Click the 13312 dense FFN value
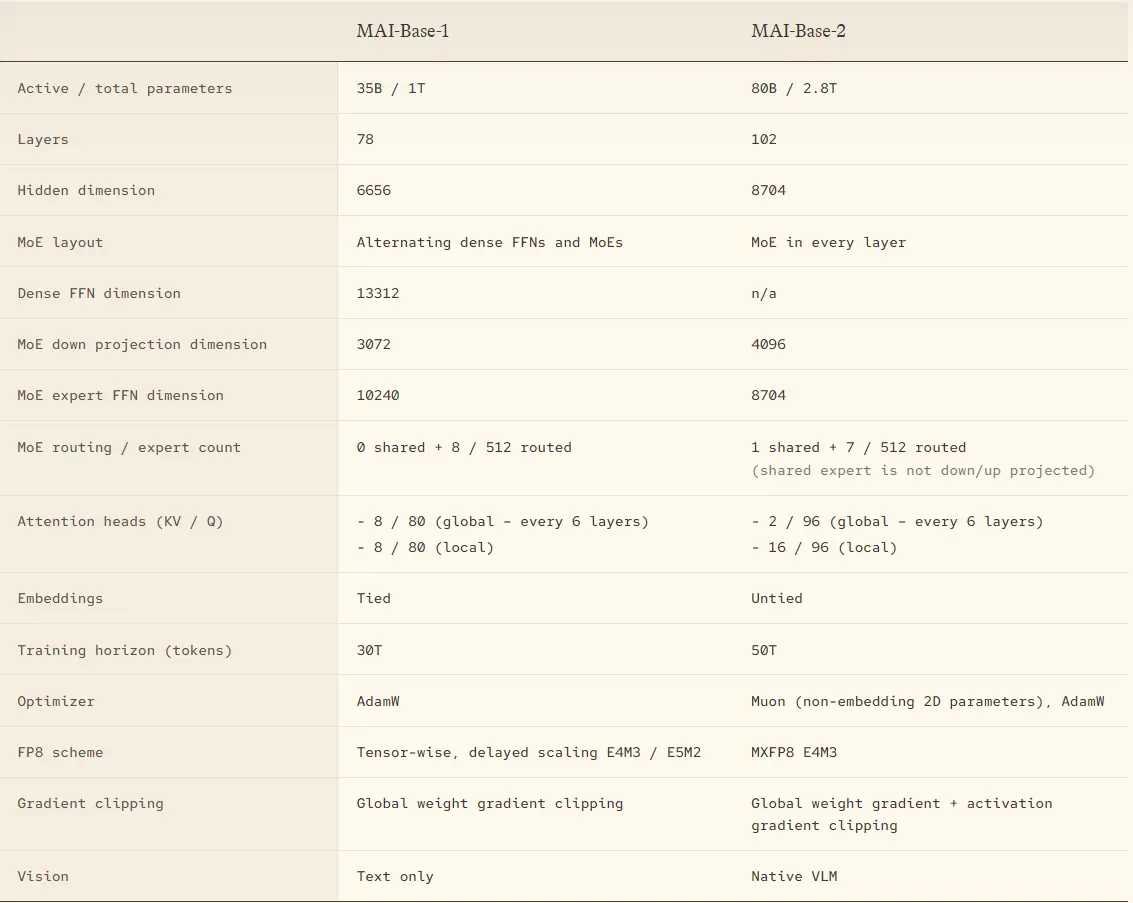 pyautogui.click(x=378, y=293)
